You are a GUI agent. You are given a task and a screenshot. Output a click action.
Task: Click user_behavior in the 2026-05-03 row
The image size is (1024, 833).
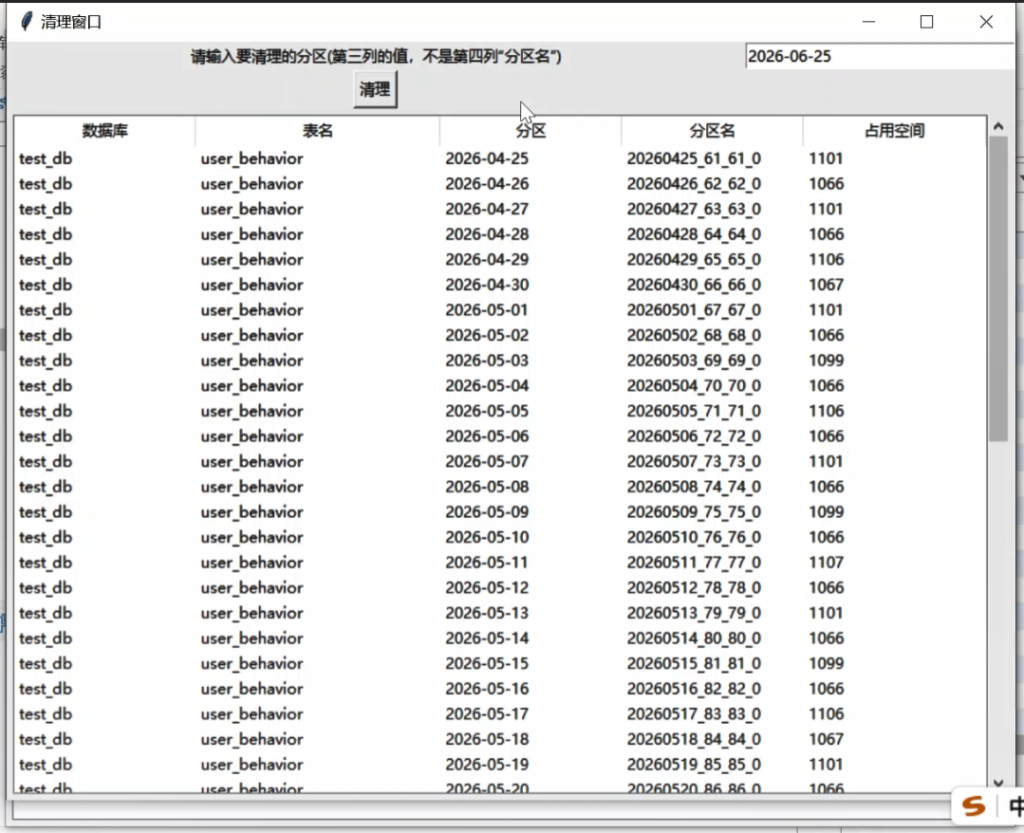pyautogui.click(x=251, y=360)
